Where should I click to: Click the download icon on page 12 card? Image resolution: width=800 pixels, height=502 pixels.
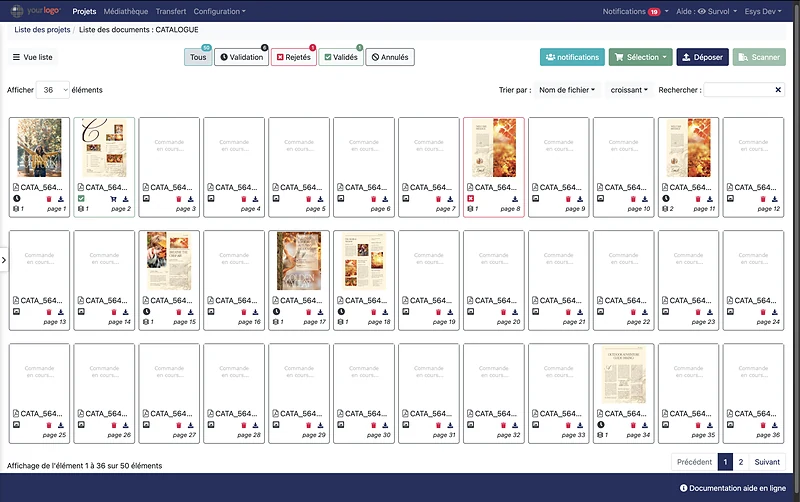(x=774, y=199)
